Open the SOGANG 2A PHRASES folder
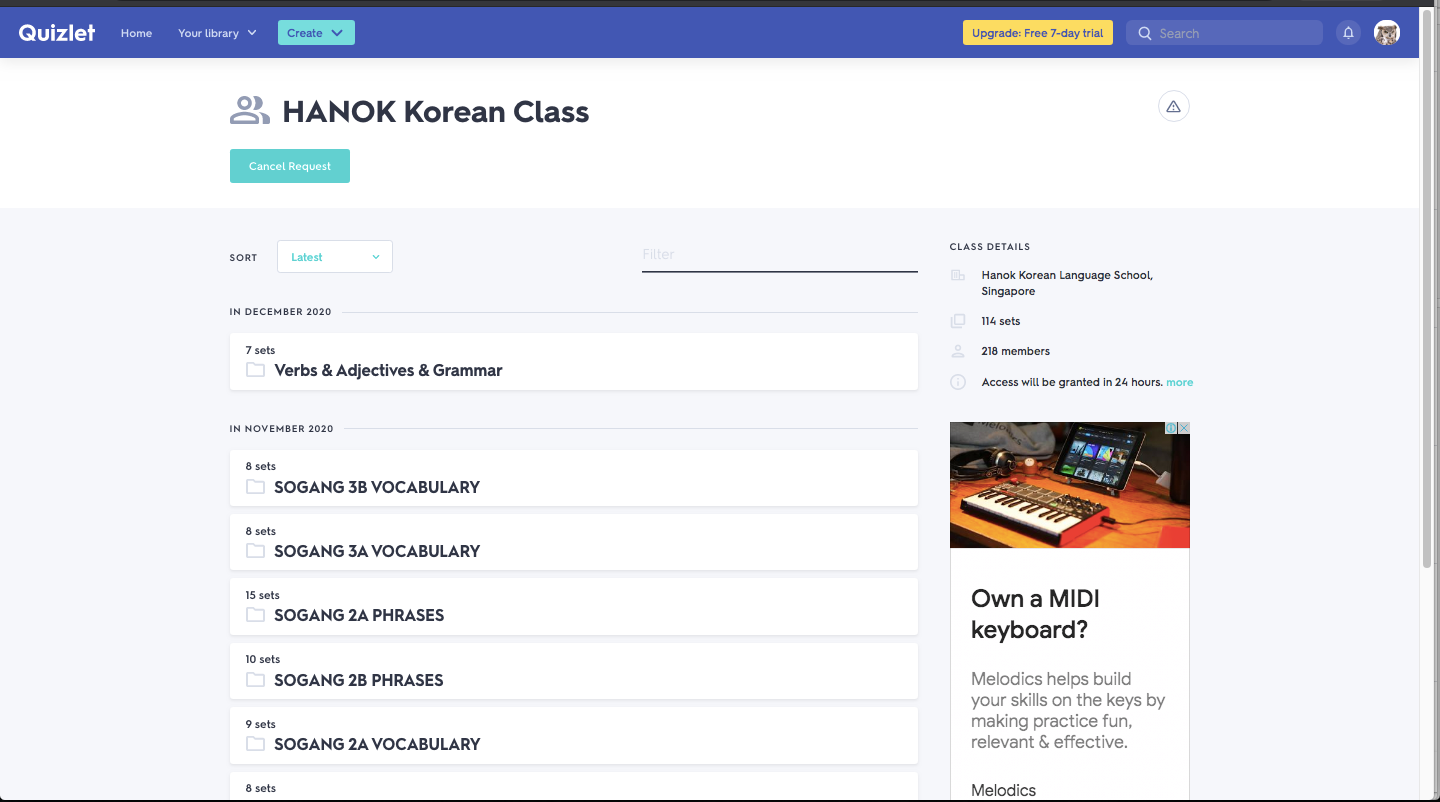The height and width of the screenshot is (802, 1440). pos(574,607)
